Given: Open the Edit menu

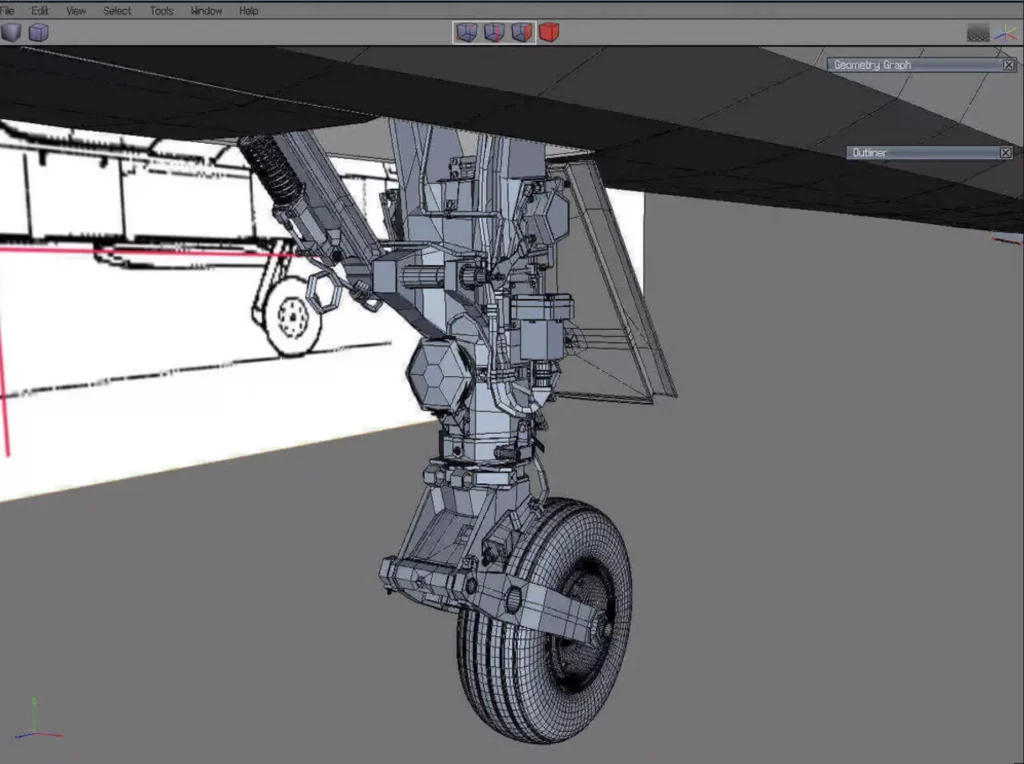Looking at the screenshot, I should [x=40, y=10].
